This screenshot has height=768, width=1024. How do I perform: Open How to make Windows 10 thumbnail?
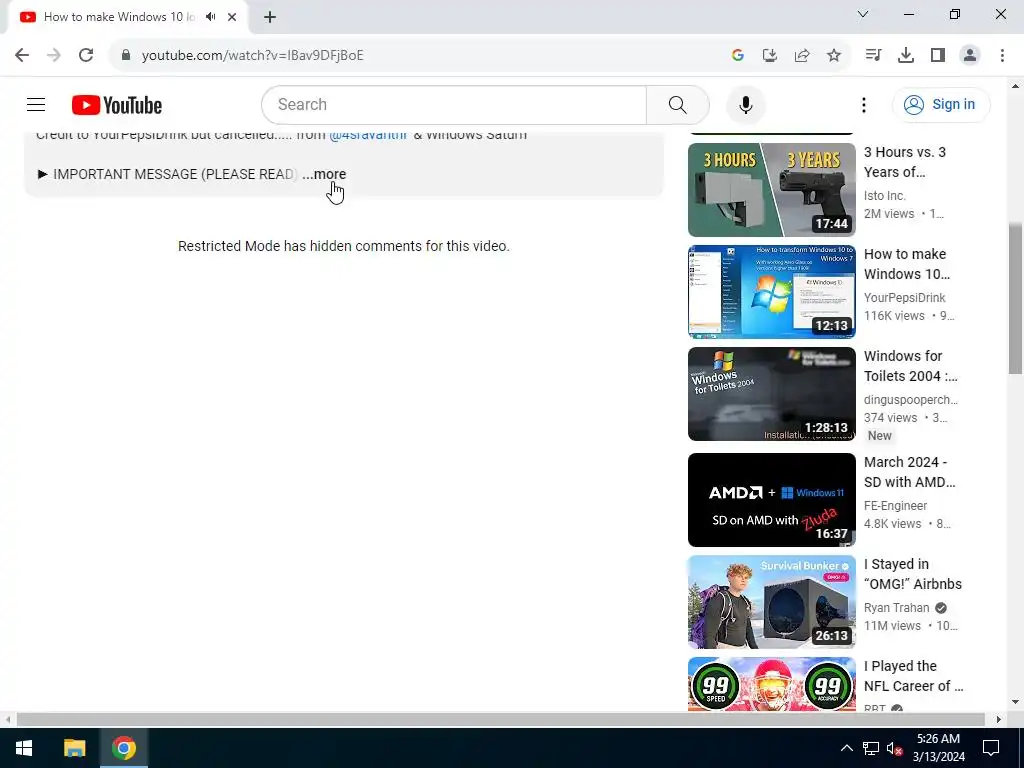coord(771,292)
